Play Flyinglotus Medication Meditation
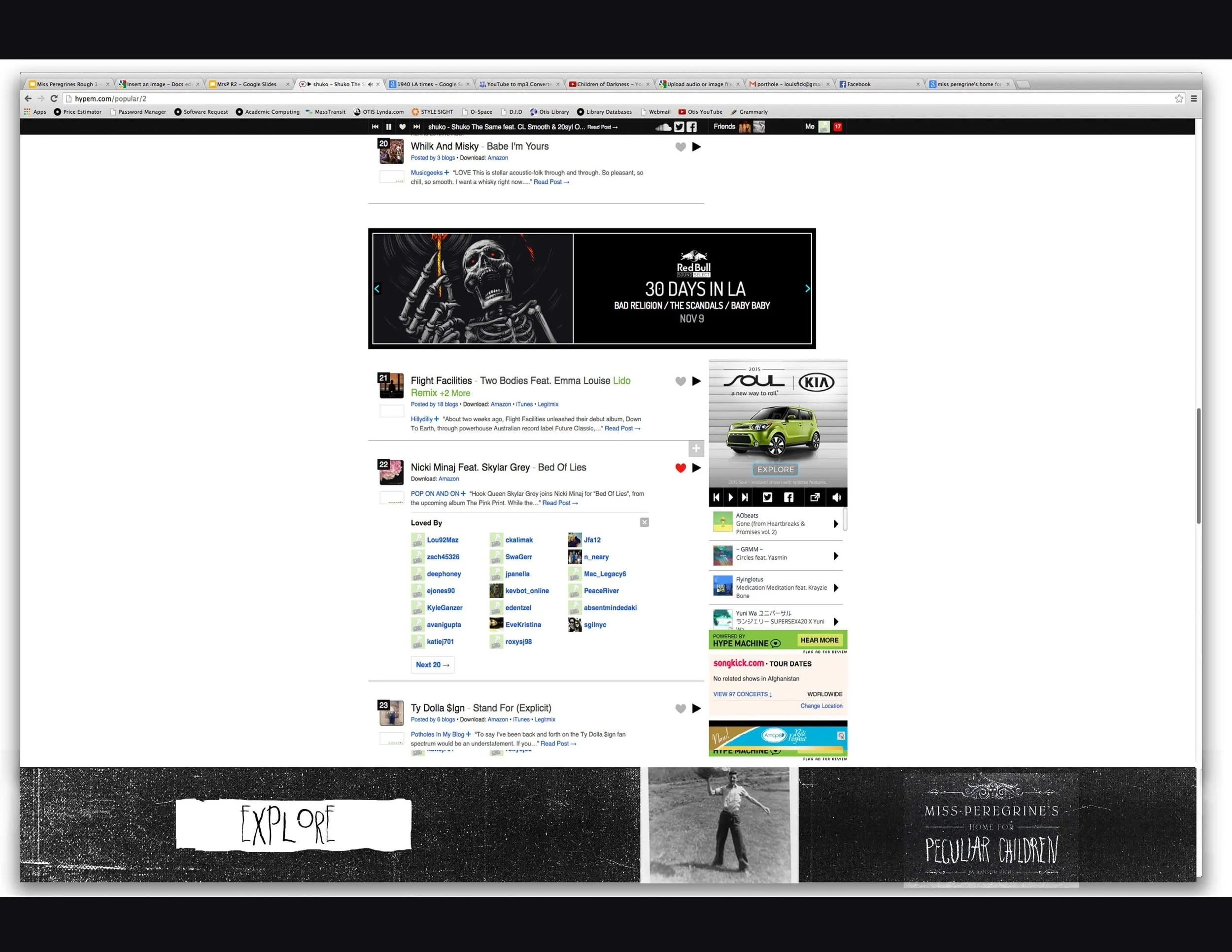Viewport: 1232px width, 952px height. [836, 588]
